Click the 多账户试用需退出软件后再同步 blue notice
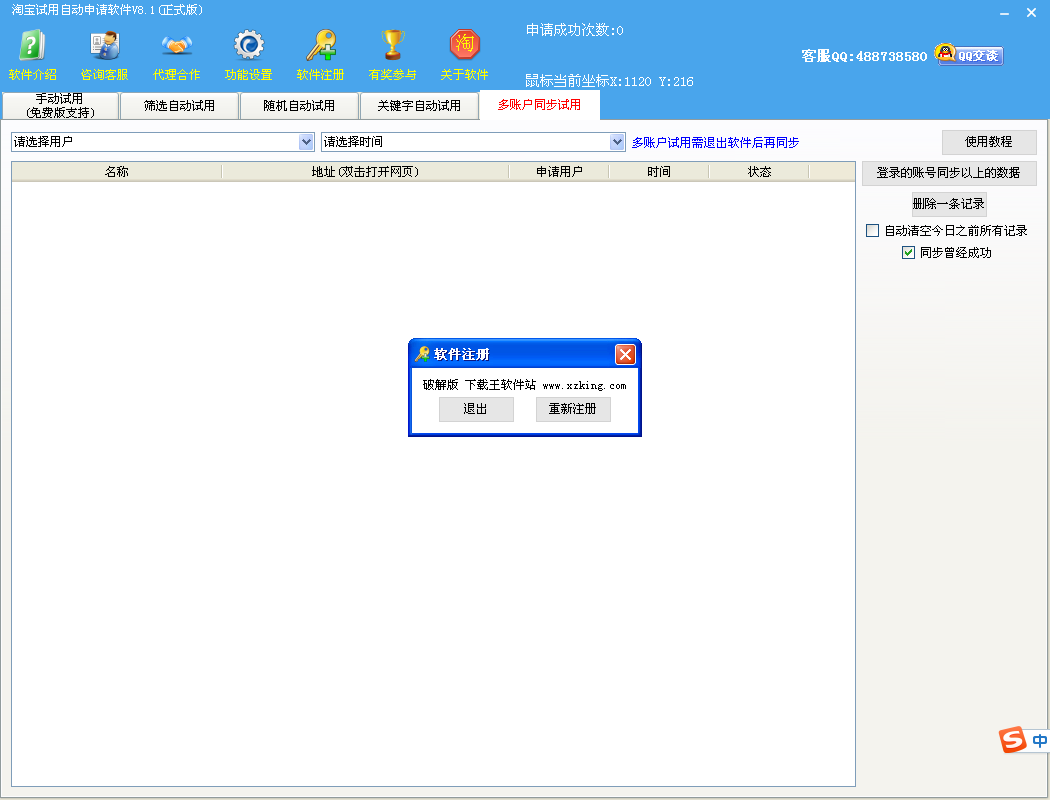 point(715,143)
